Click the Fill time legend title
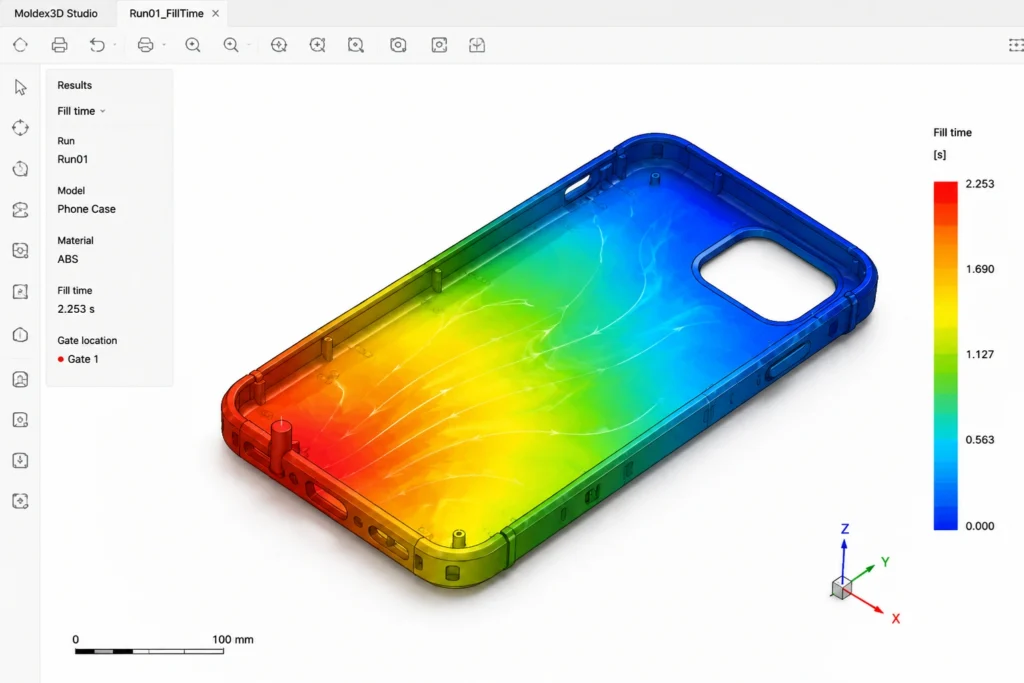 952,133
